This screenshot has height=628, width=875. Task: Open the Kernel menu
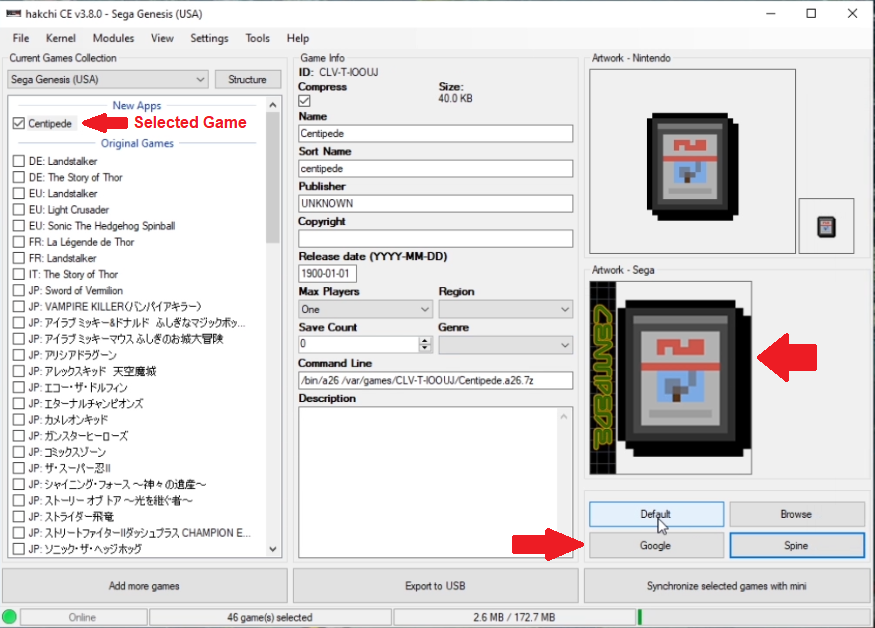click(x=61, y=38)
